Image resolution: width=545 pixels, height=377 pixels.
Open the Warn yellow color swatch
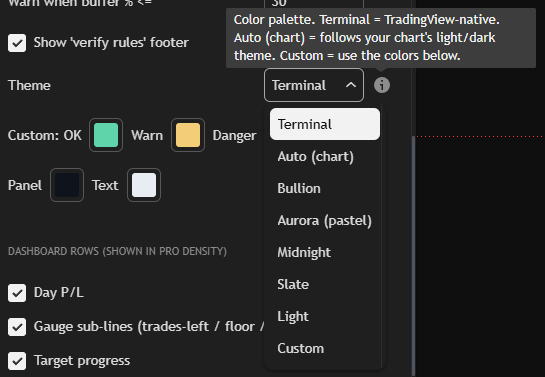pos(188,135)
